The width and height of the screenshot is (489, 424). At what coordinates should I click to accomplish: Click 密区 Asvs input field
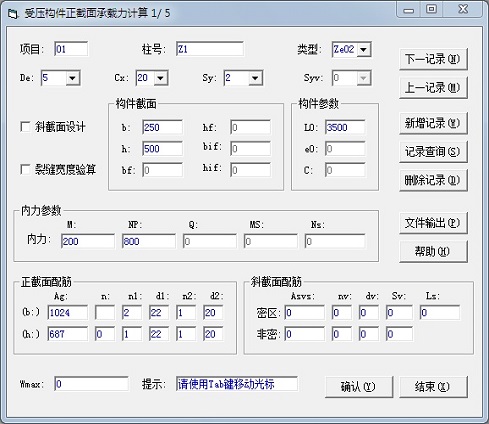click(305, 312)
